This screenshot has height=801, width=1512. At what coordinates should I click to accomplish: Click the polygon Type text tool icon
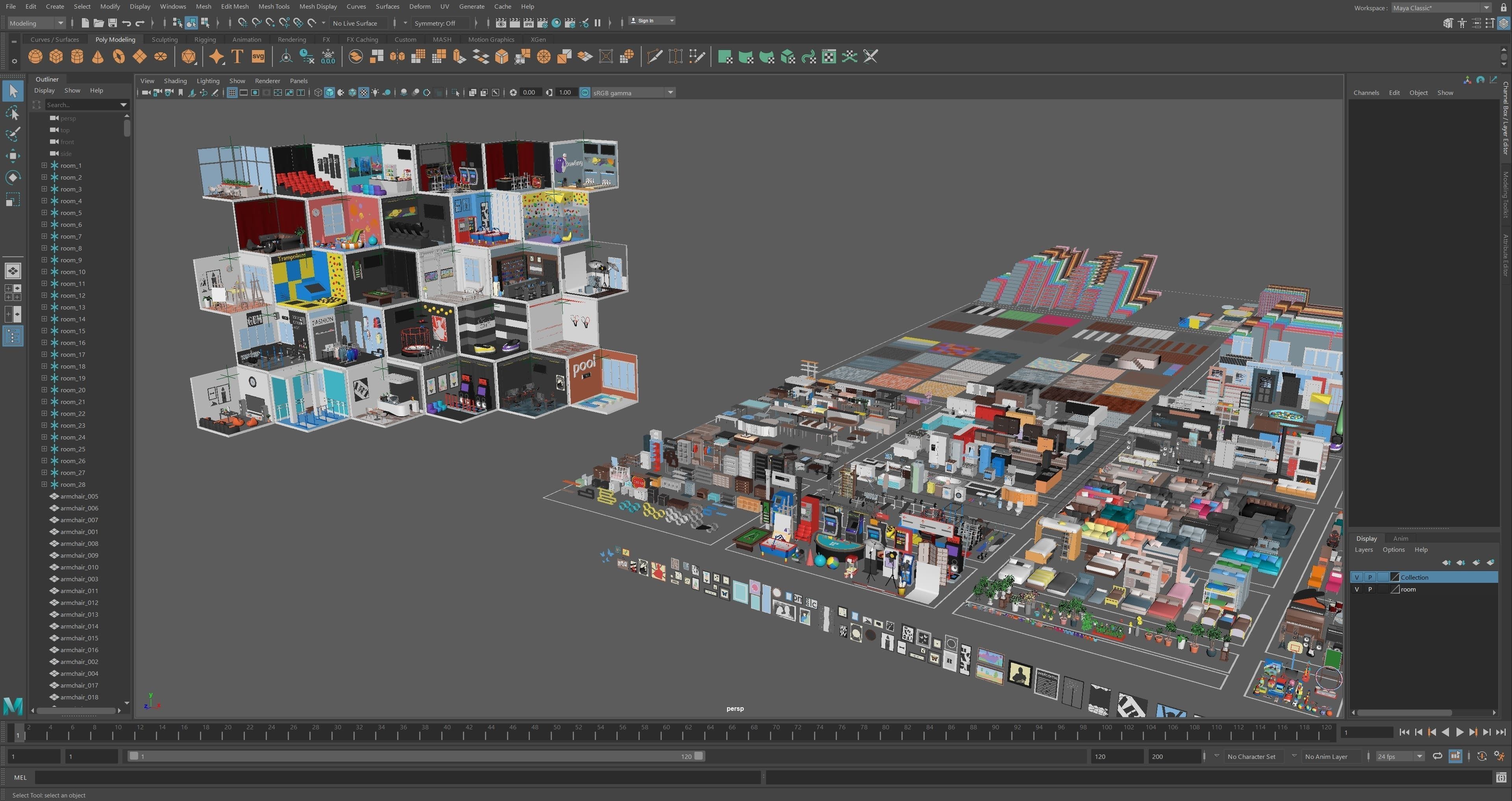pyautogui.click(x=237, y=56)
